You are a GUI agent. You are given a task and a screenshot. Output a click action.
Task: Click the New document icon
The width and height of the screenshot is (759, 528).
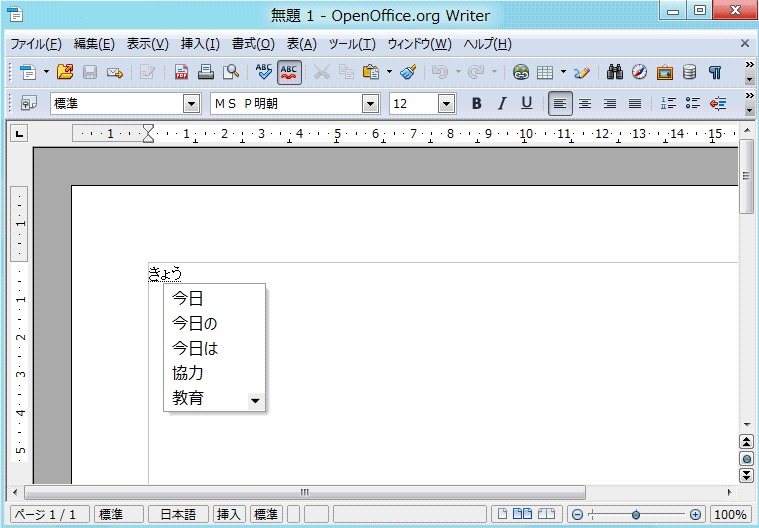coord(28,73)
